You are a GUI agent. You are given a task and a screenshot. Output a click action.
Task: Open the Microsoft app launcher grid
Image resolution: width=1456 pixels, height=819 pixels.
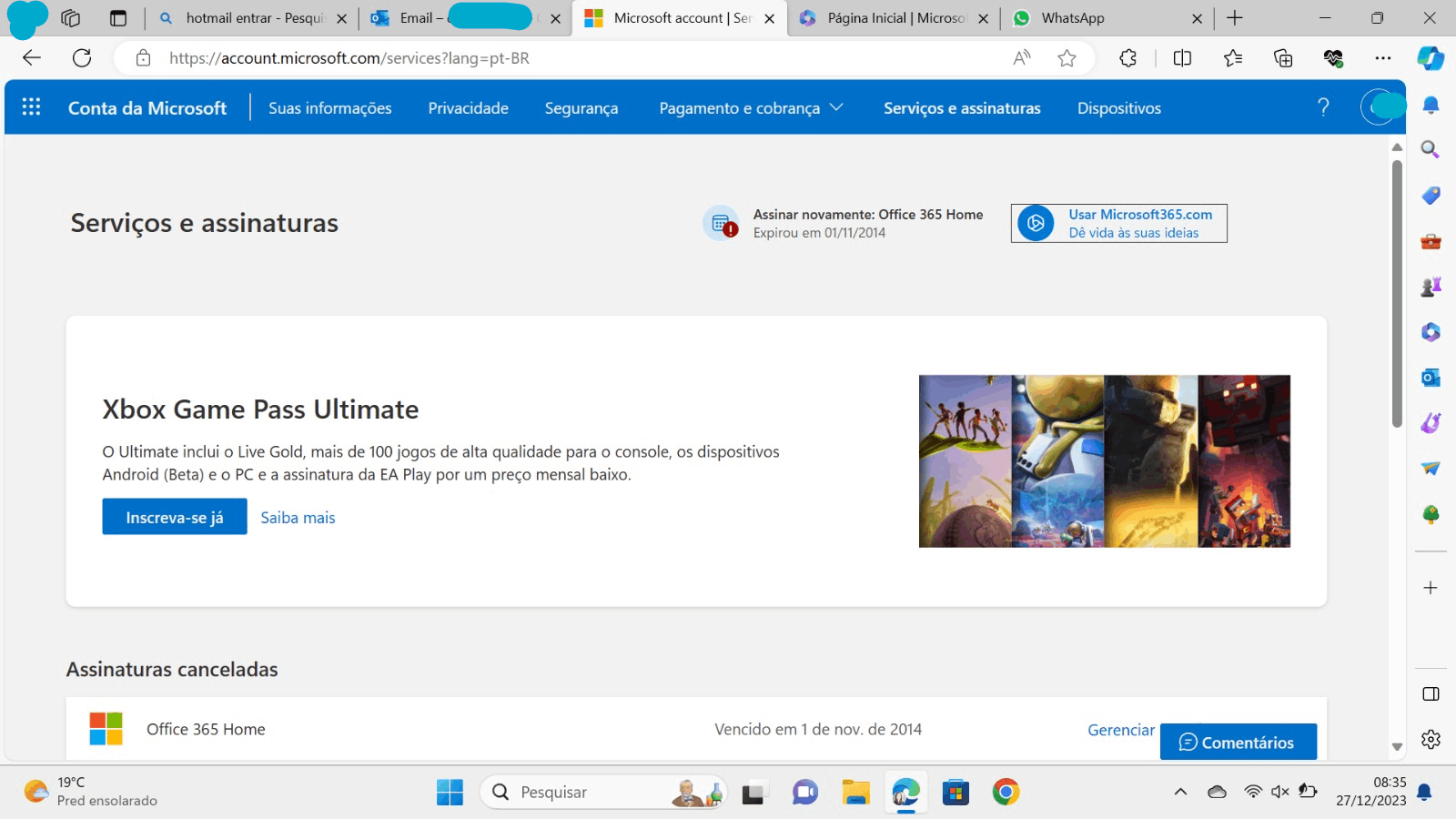(31, 107)
